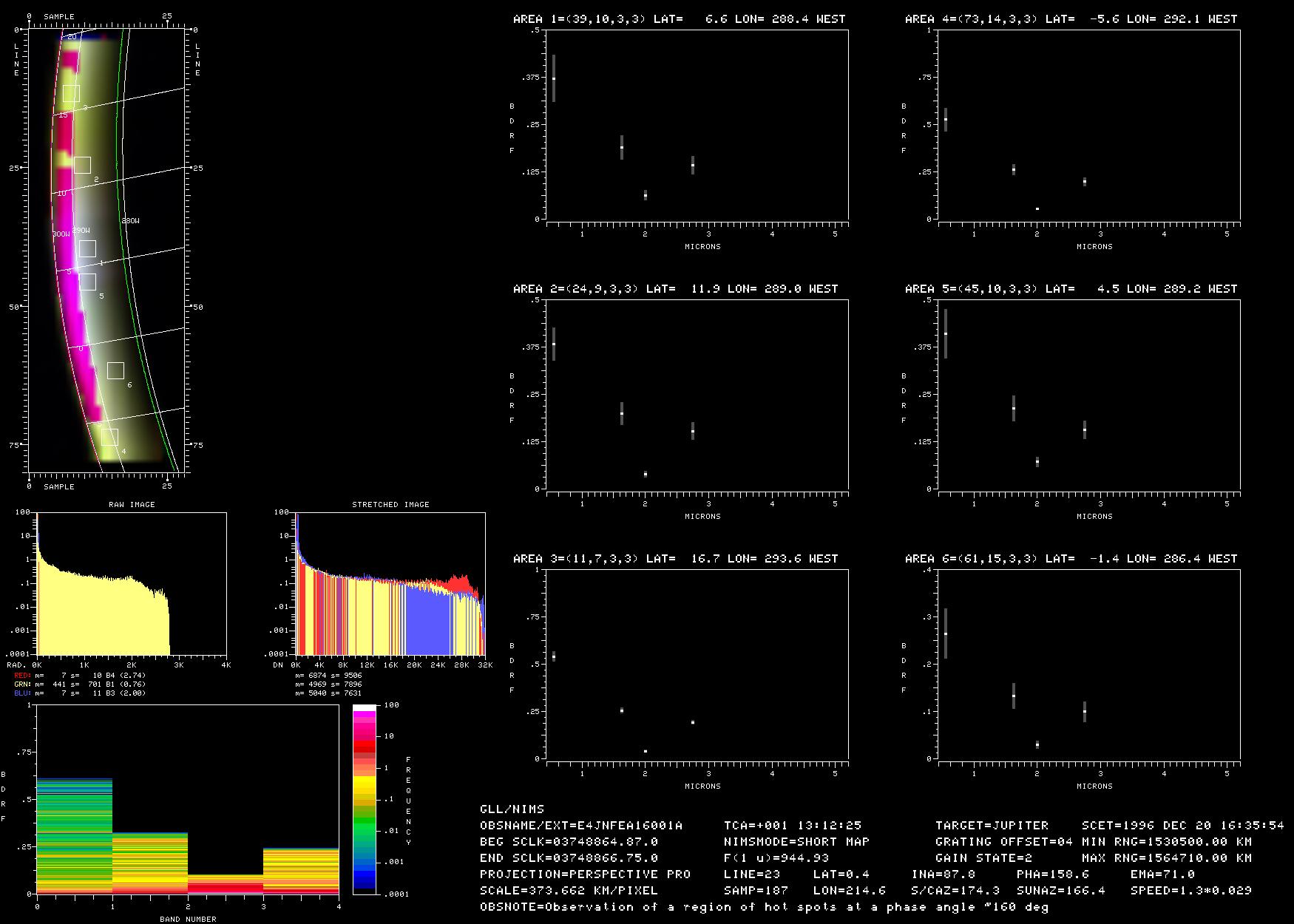
Task: Click the STRETCHED IMAGE histogram plot
Action: tap(390, 583)
